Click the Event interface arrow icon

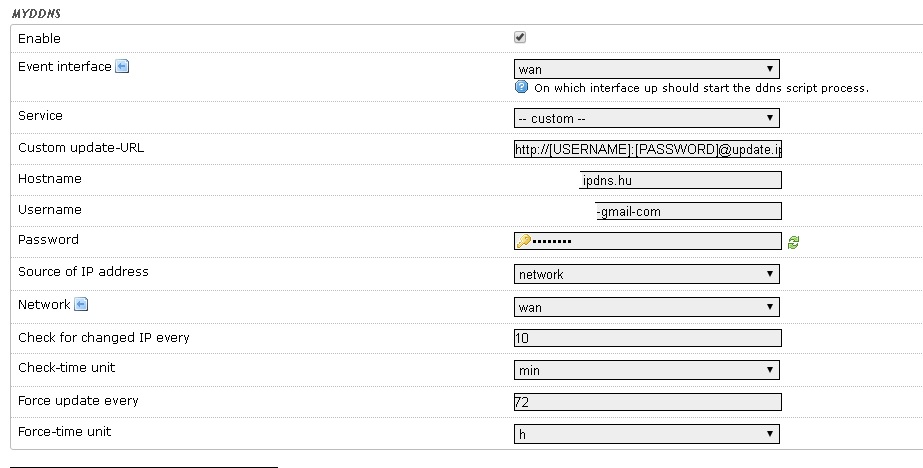click(122, 67)
